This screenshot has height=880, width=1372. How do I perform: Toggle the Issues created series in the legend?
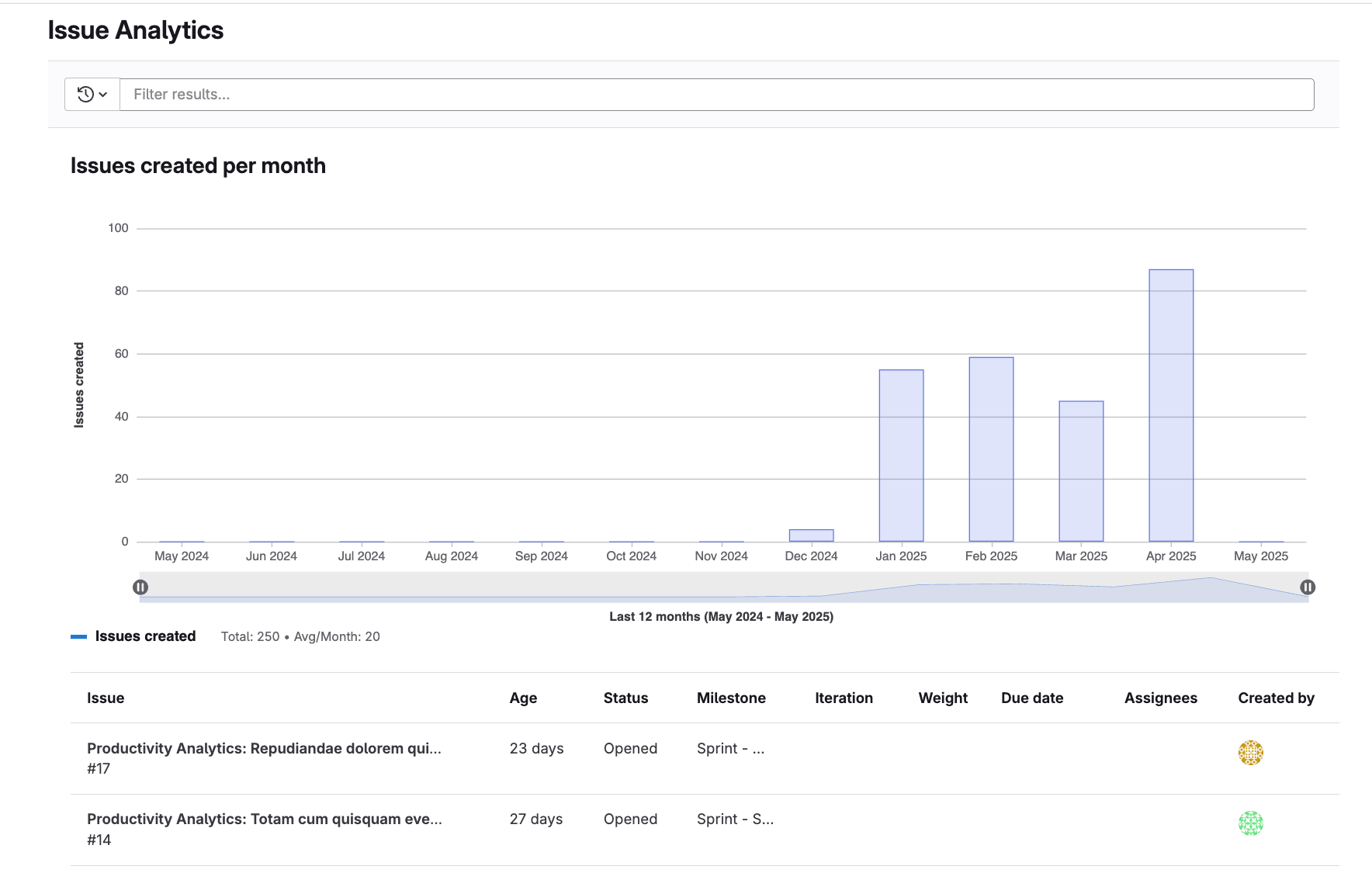[144, 636]
